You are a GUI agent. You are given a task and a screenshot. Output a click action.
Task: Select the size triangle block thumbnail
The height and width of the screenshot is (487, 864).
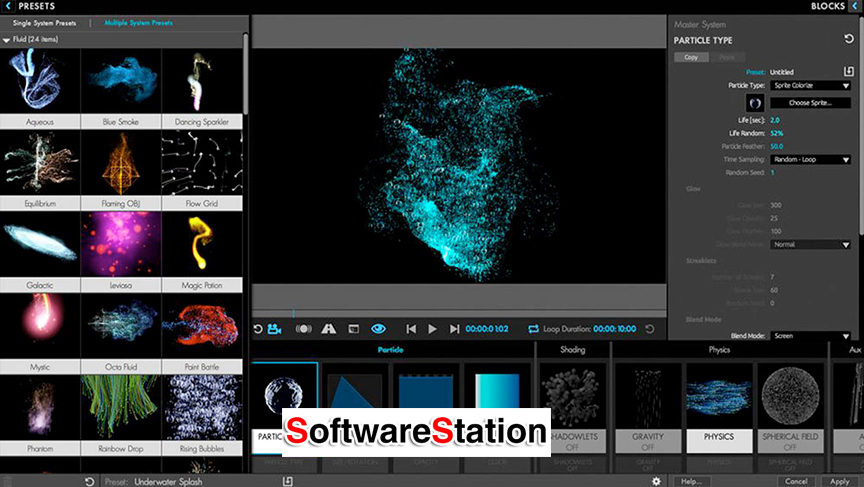click(354, 391)
